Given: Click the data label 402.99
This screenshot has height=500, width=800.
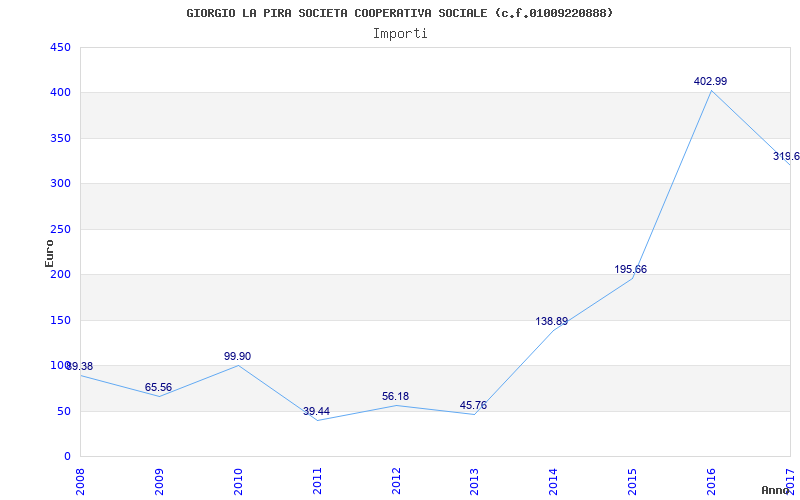Looking at the screenshot, I should pyautogui.click(x=710, y=81).
